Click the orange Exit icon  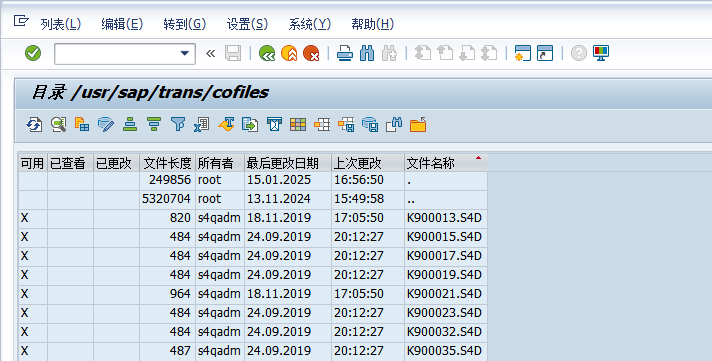(x=289, y=54)
